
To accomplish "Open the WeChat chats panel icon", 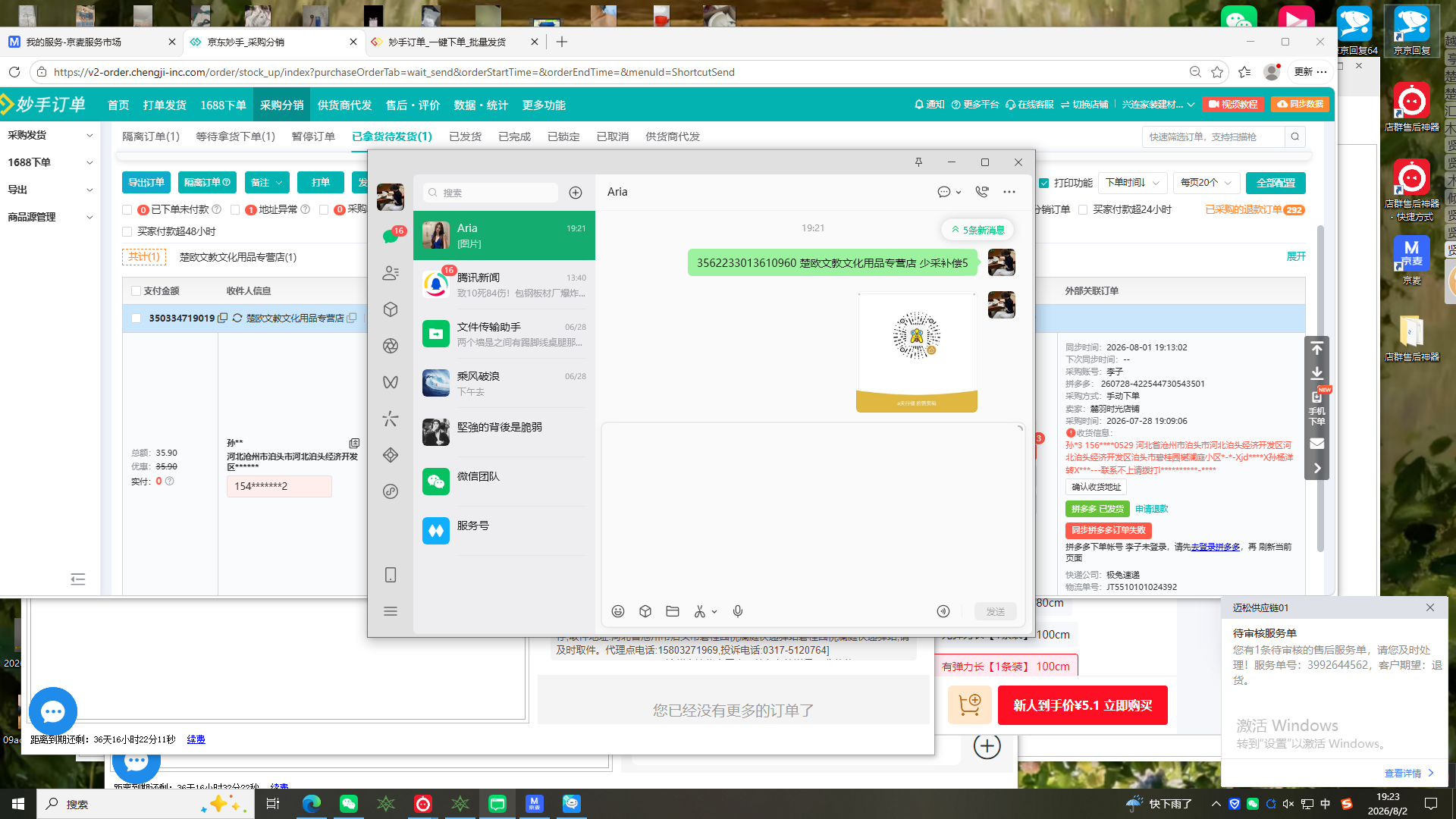I will tap(391, 236).
